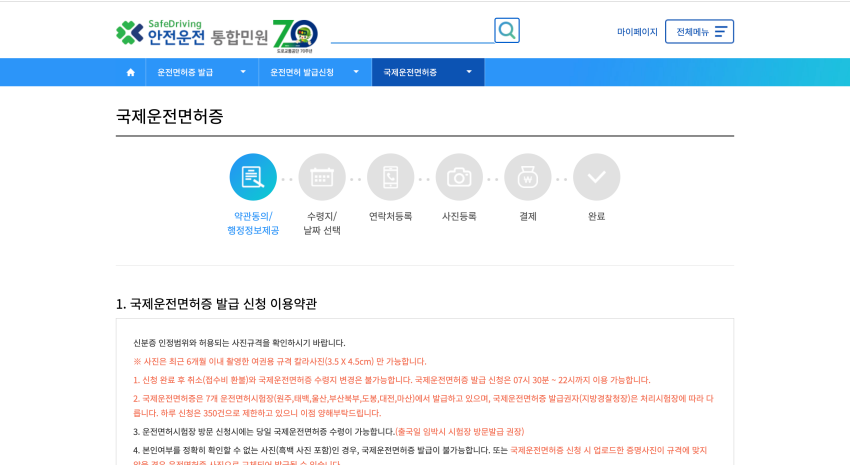Click the 수령지/날짜 선택 calendar step icon
The image size is (850, 465).
point(322,177)
